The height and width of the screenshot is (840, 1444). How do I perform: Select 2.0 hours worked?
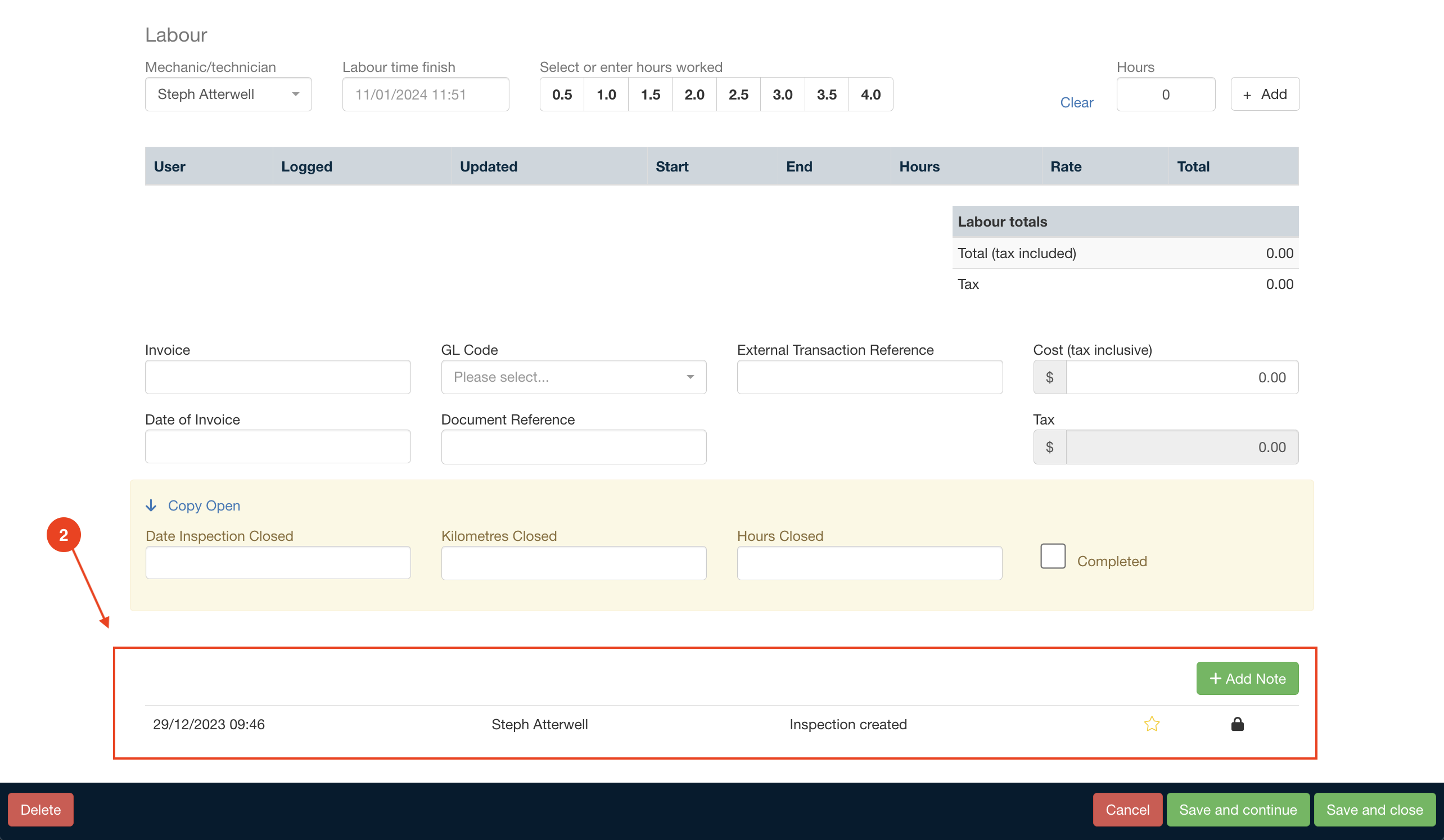pos(694,94)
